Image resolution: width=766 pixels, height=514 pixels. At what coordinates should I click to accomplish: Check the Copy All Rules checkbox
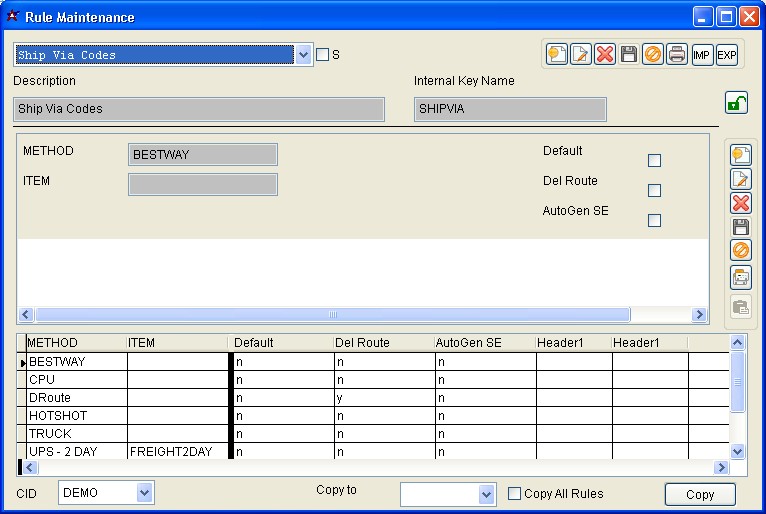[514, 493]
